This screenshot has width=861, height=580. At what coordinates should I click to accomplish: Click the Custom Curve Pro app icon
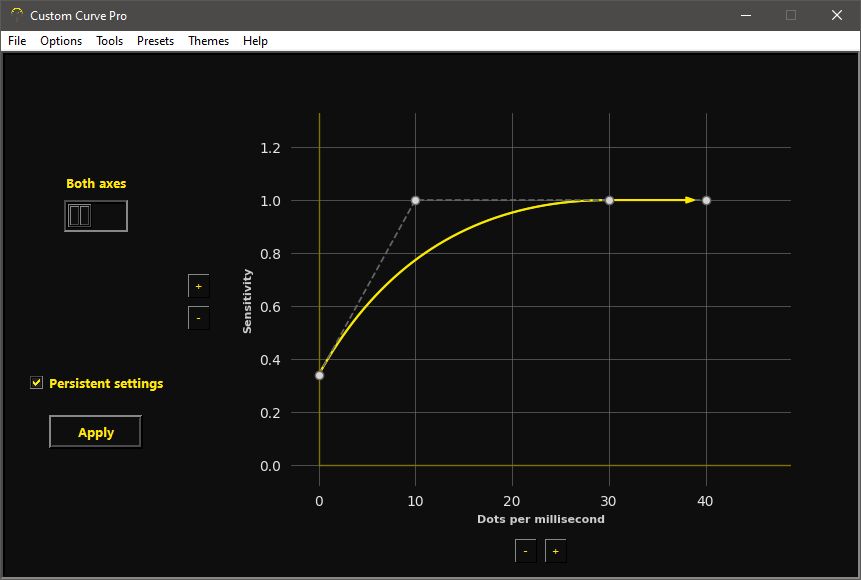pyautogui.click(x=17, y=15)
